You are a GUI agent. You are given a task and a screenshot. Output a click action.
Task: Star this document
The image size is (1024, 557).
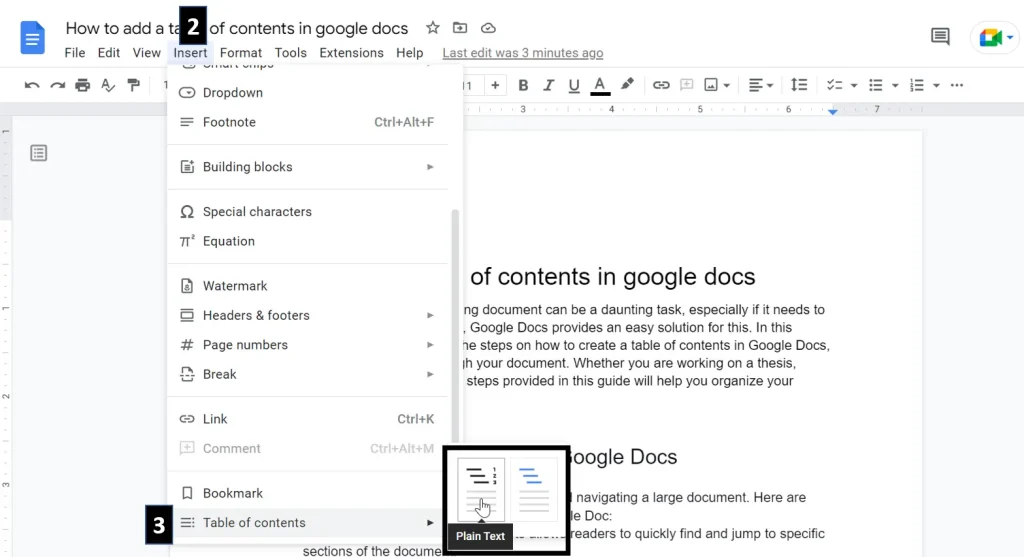[x=432, y=28]
